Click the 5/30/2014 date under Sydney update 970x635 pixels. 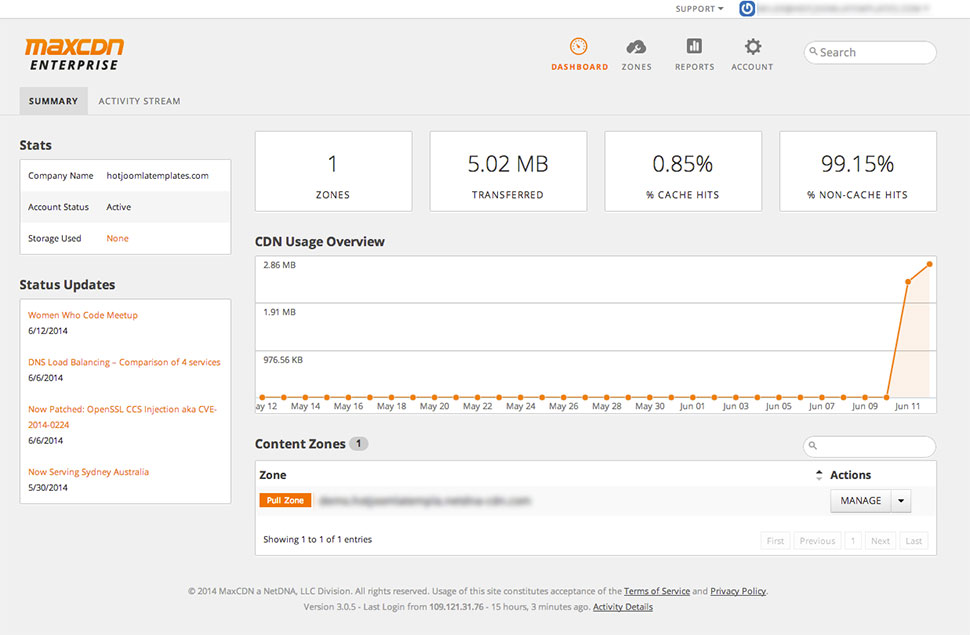(48, 488)
